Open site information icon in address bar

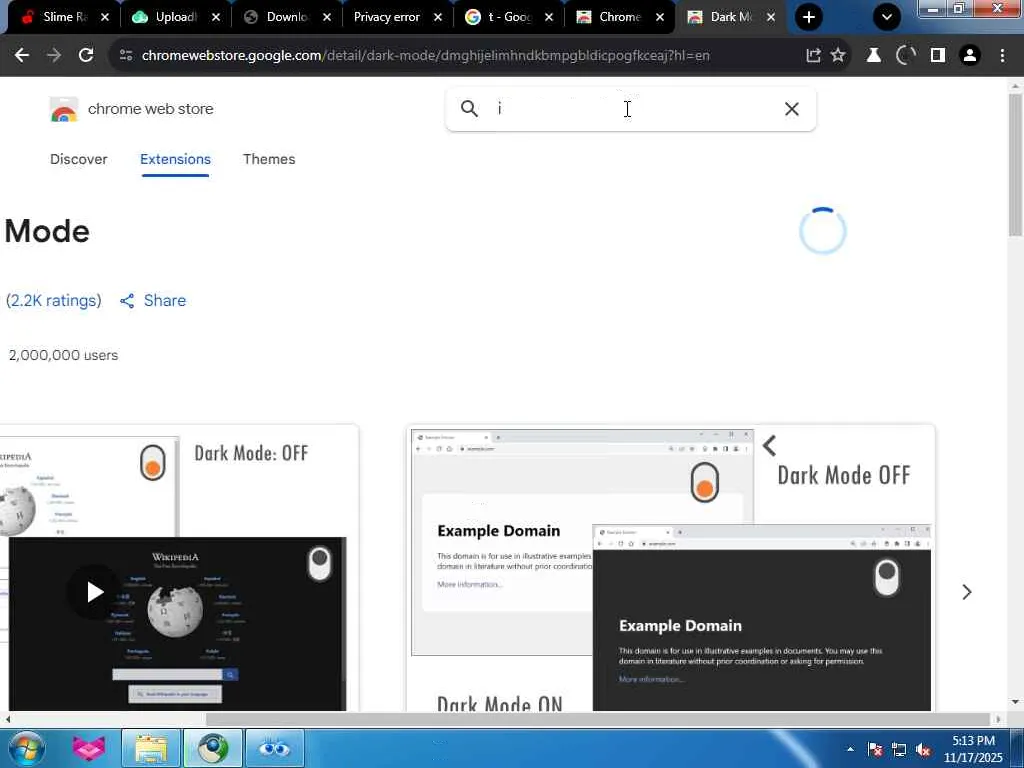click(x=126, y=56)
